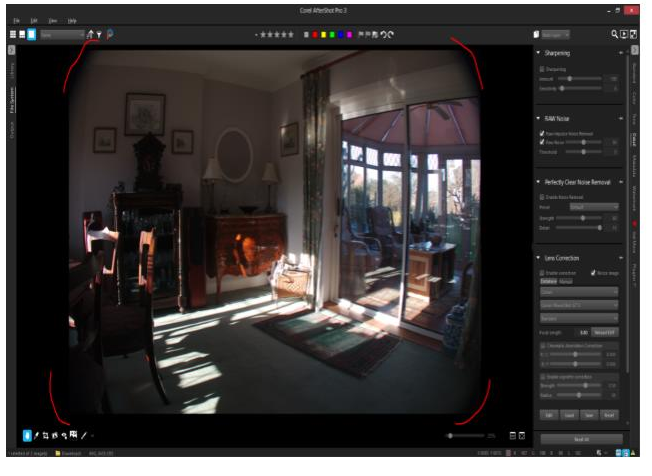Screen dimensions: 652x476
Task: Click the sort direction arrow icon
Action: [x=90, y=35]
